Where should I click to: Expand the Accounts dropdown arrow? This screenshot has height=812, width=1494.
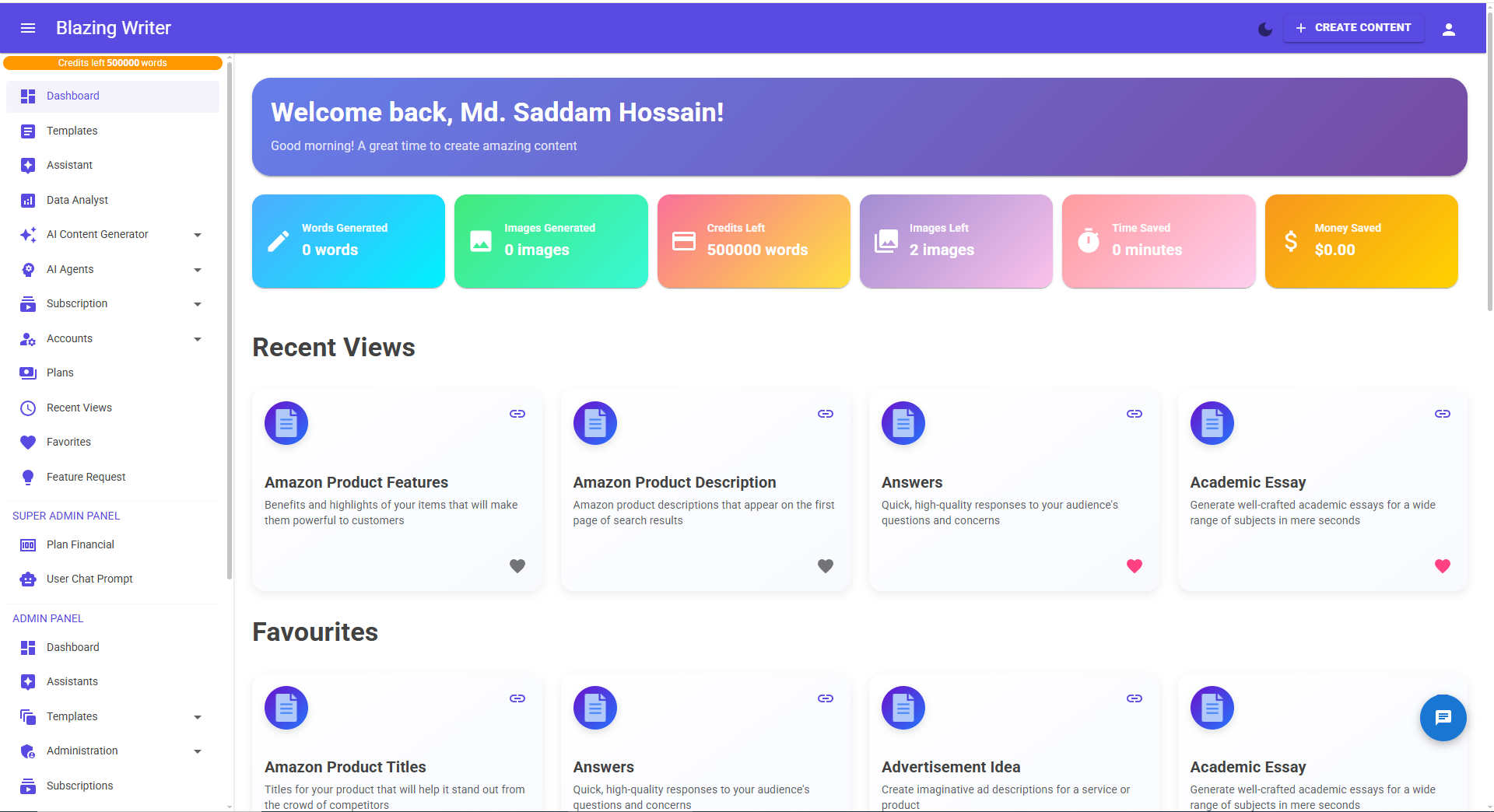pos(198,339)
